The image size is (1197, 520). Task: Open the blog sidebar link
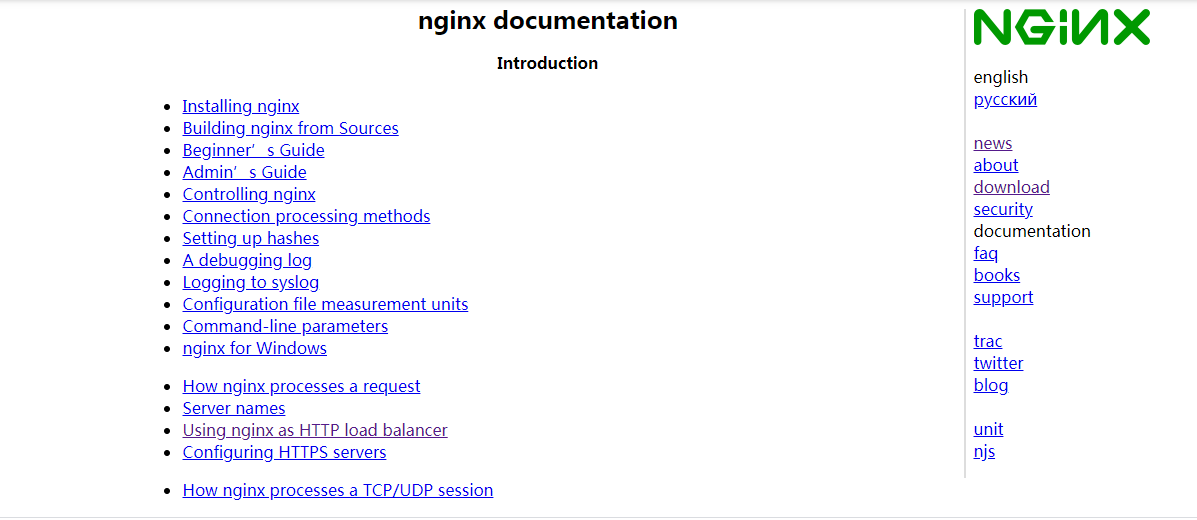[x=991, y=386]
